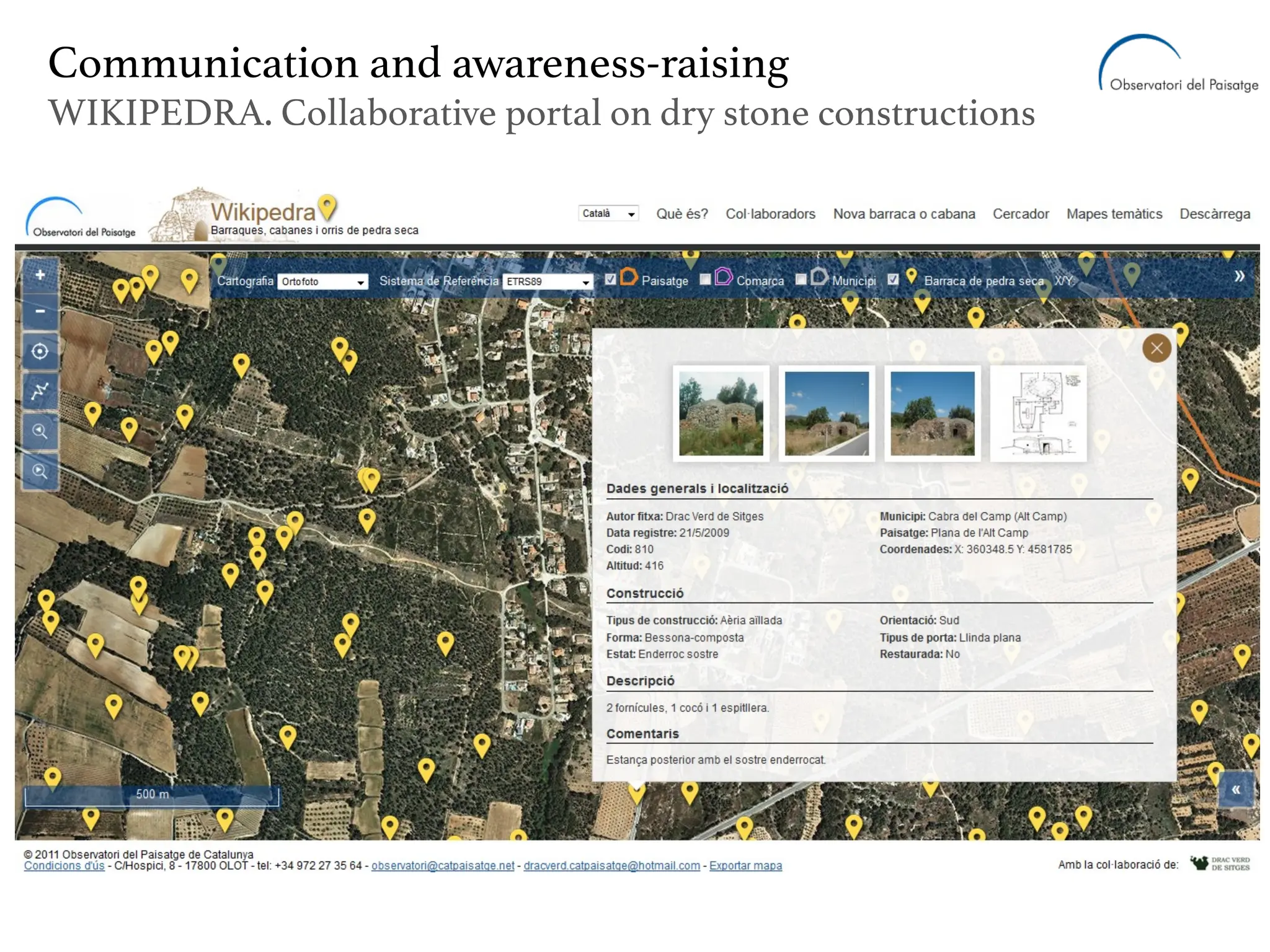The width and height of the screenshot is (1270, 952).
Task: Click the purple Comarca polygon icon
Action: [x=723, y=276]
